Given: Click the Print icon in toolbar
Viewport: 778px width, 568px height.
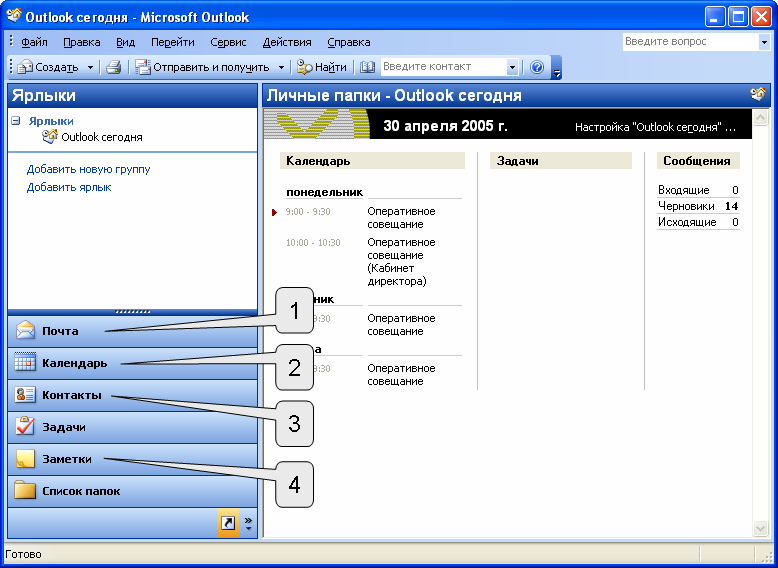Looking at the screenshot, I should 114,67.
